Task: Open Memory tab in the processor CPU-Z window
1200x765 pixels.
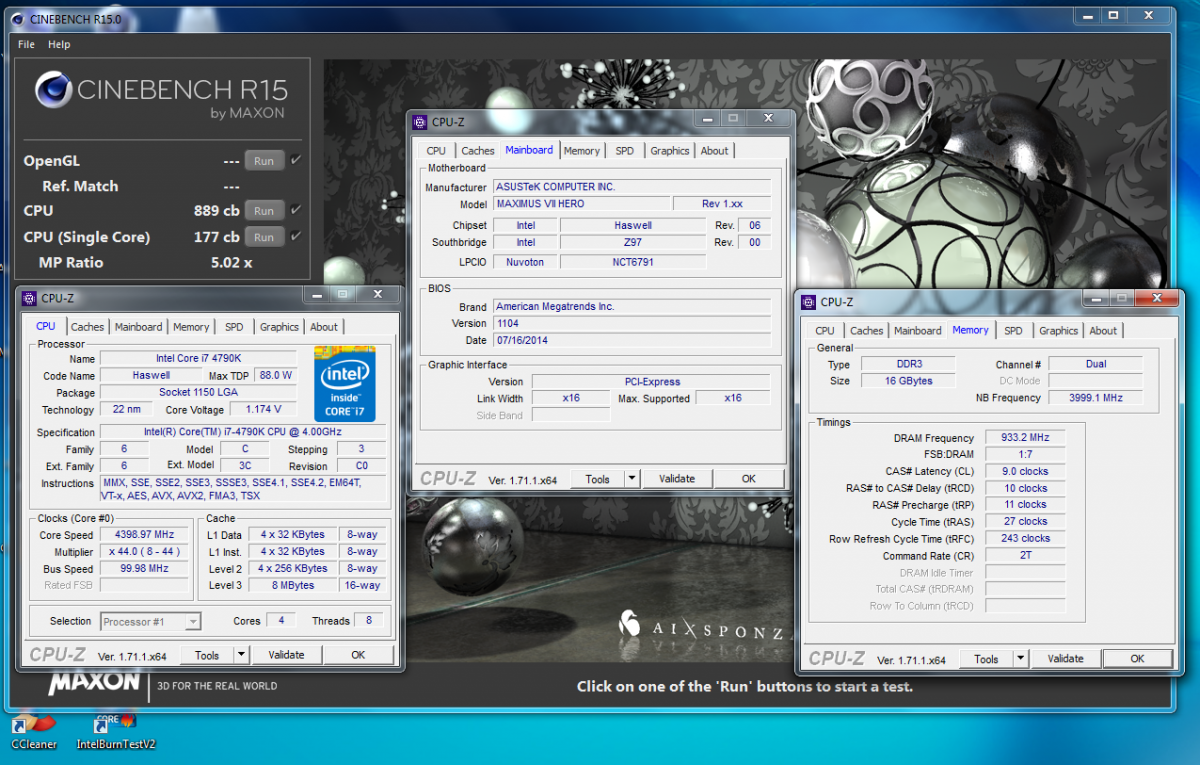Action: point(191,327)
